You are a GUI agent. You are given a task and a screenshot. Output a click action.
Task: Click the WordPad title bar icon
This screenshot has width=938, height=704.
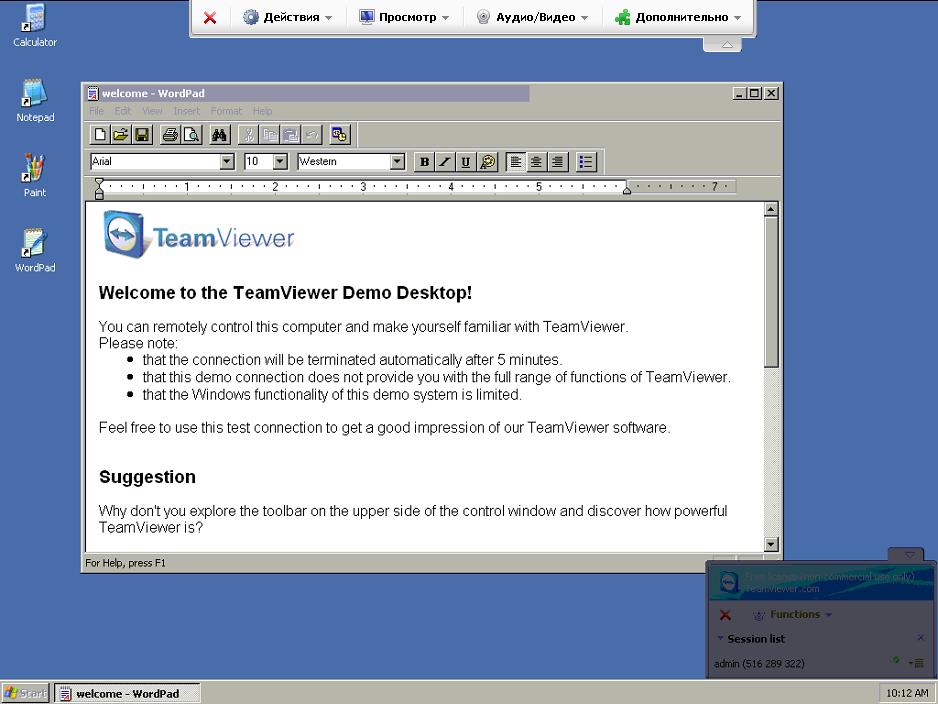(93, 93)
